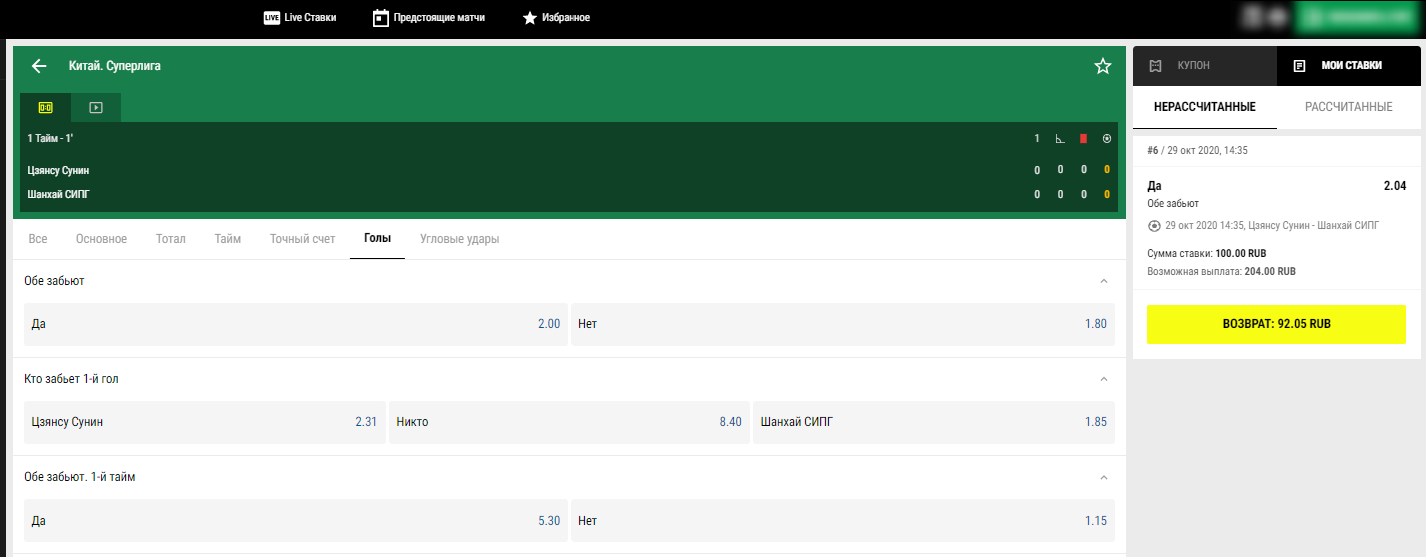
Task: Choose Никто at odds 8.40
Action: pyautogui.click(x=568, y=422)
